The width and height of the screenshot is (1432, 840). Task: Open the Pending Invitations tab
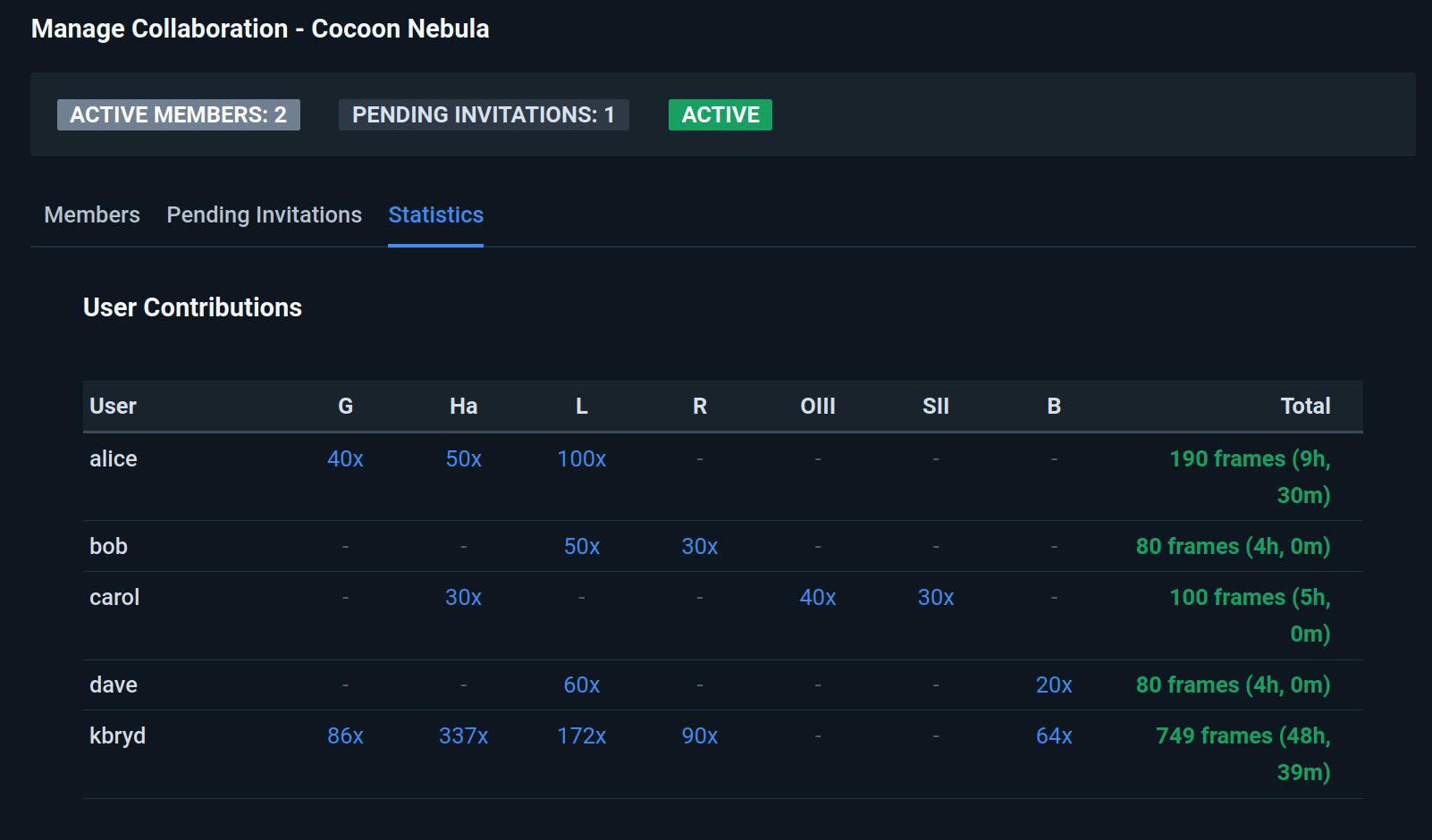(x=264, y=215)
